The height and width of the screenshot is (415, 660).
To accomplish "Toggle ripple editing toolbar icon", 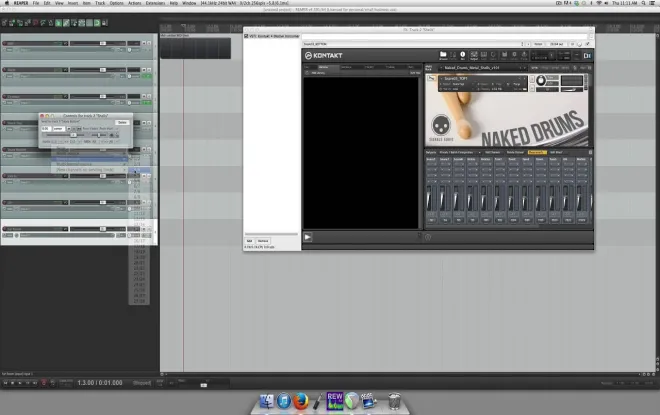I will click(x=74, y=23).
